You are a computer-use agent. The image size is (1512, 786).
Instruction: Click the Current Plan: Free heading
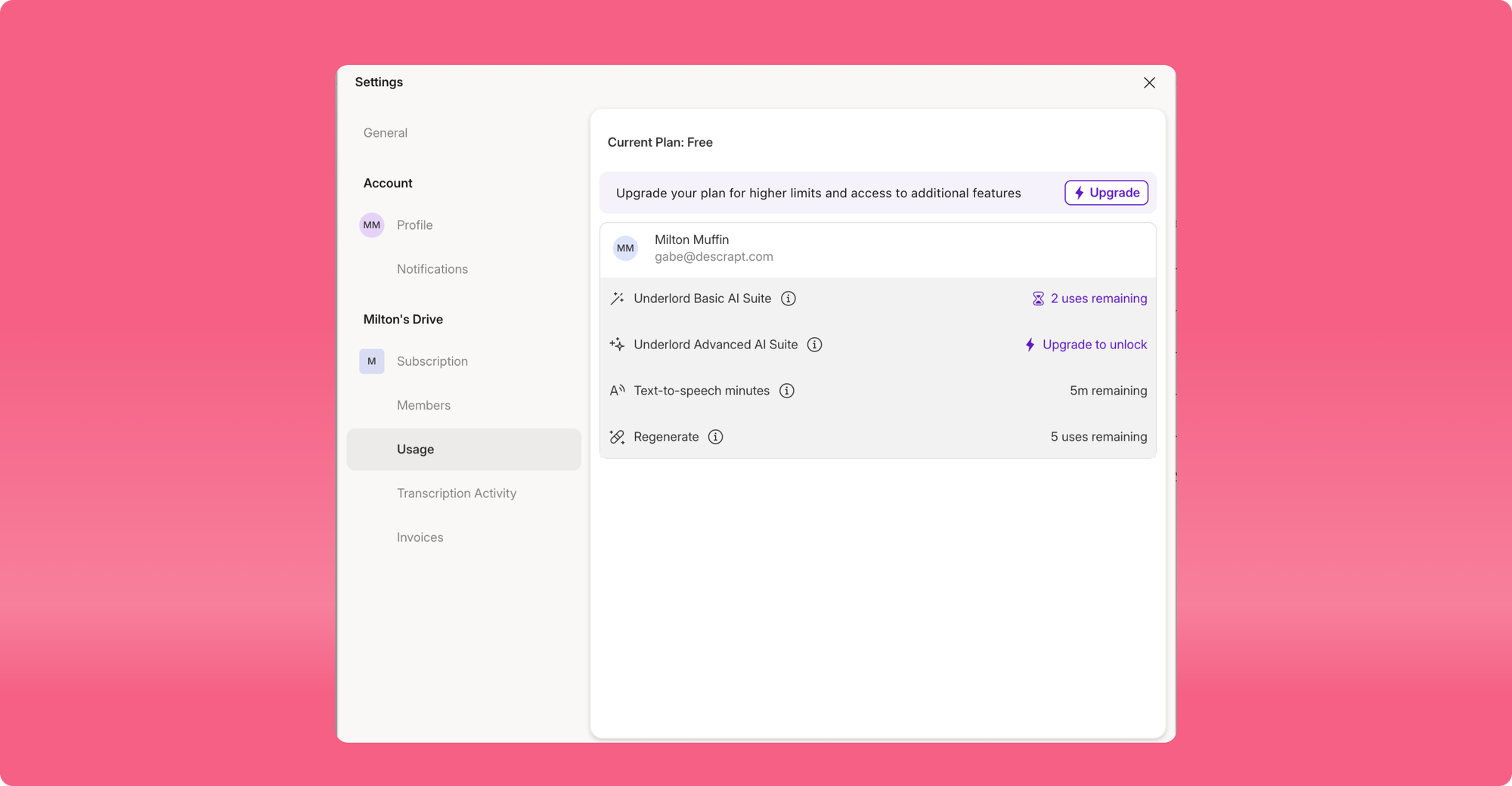660,142
